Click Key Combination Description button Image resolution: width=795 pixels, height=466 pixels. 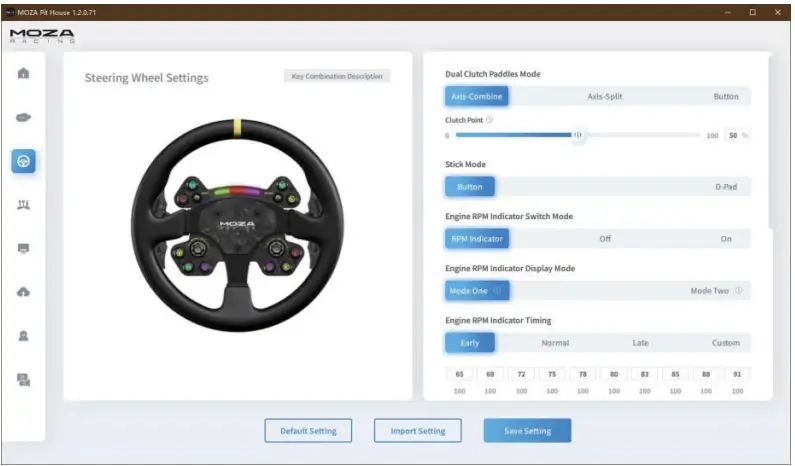point(337,76)
